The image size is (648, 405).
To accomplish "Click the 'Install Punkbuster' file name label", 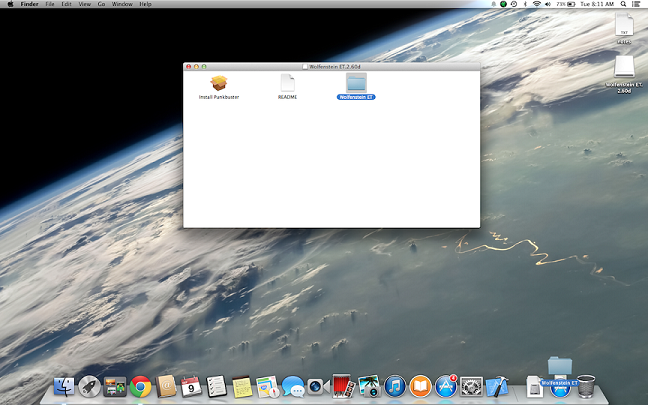I will coord(219,97).
